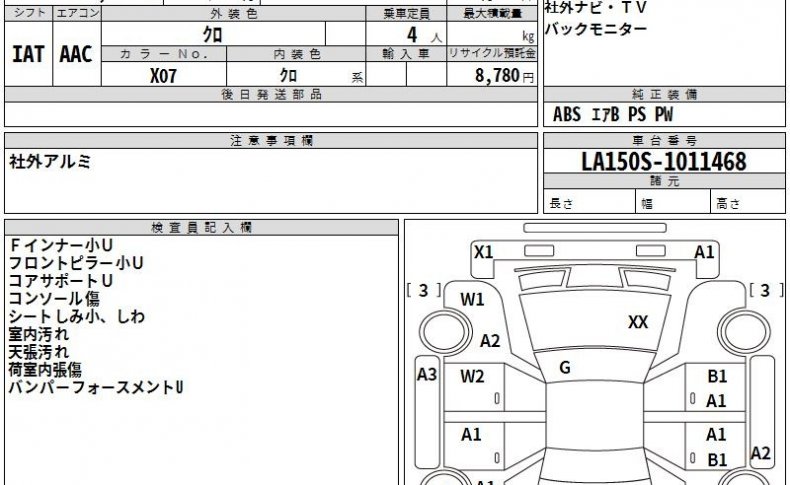Select the 最大積載量 header

[x=492, y=14]
